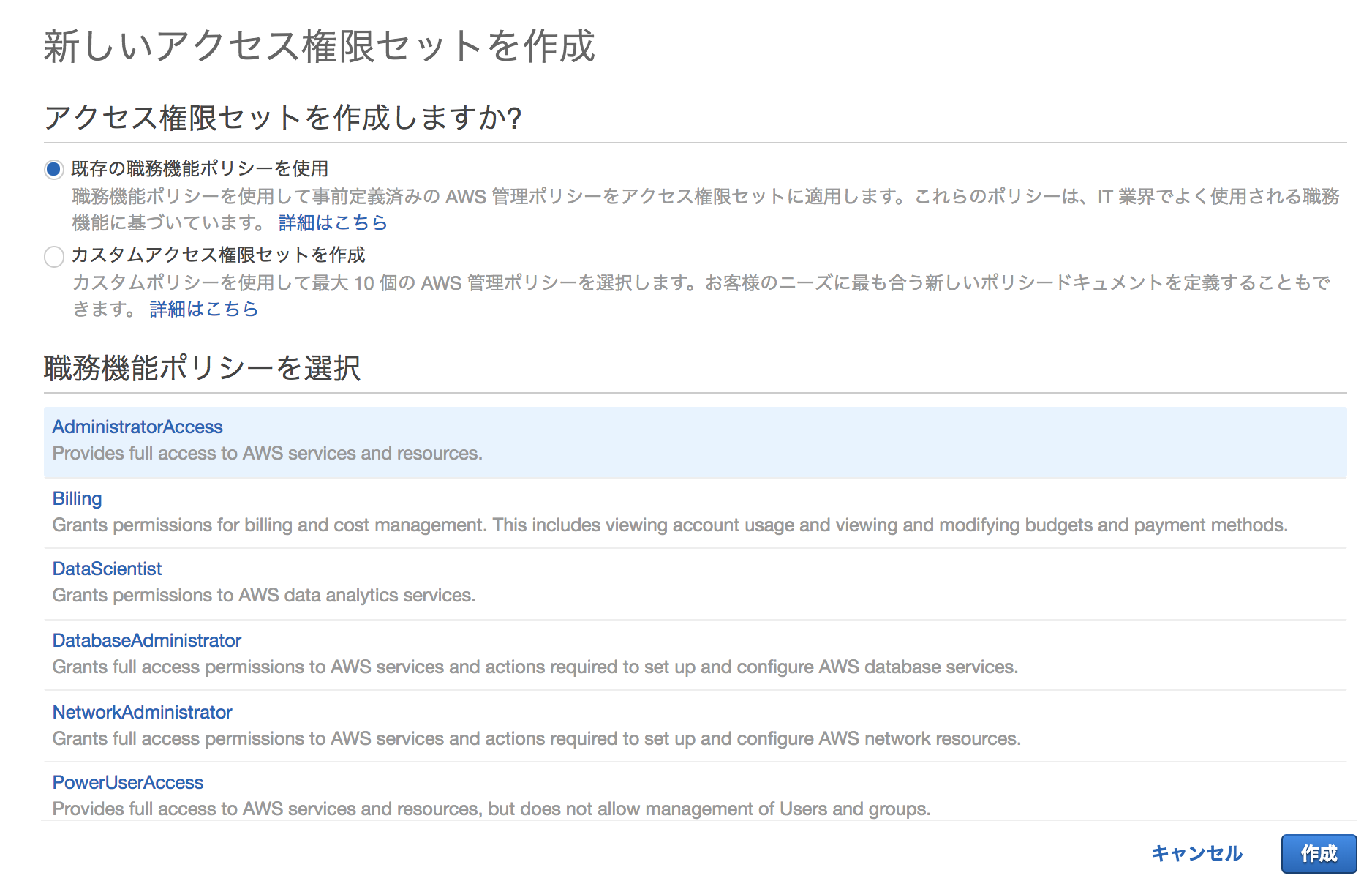
Task: Click the blue 作成 button
Action: tap(1319, 853)
